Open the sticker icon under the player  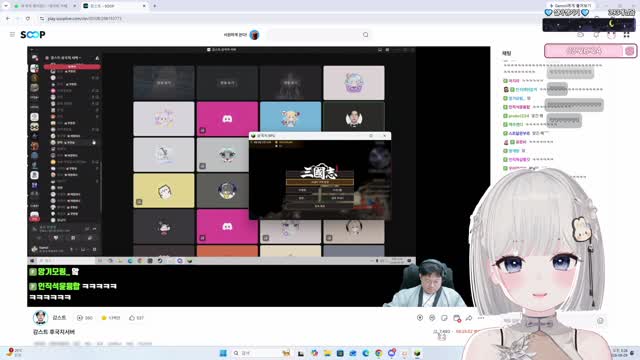pos(444,318)
